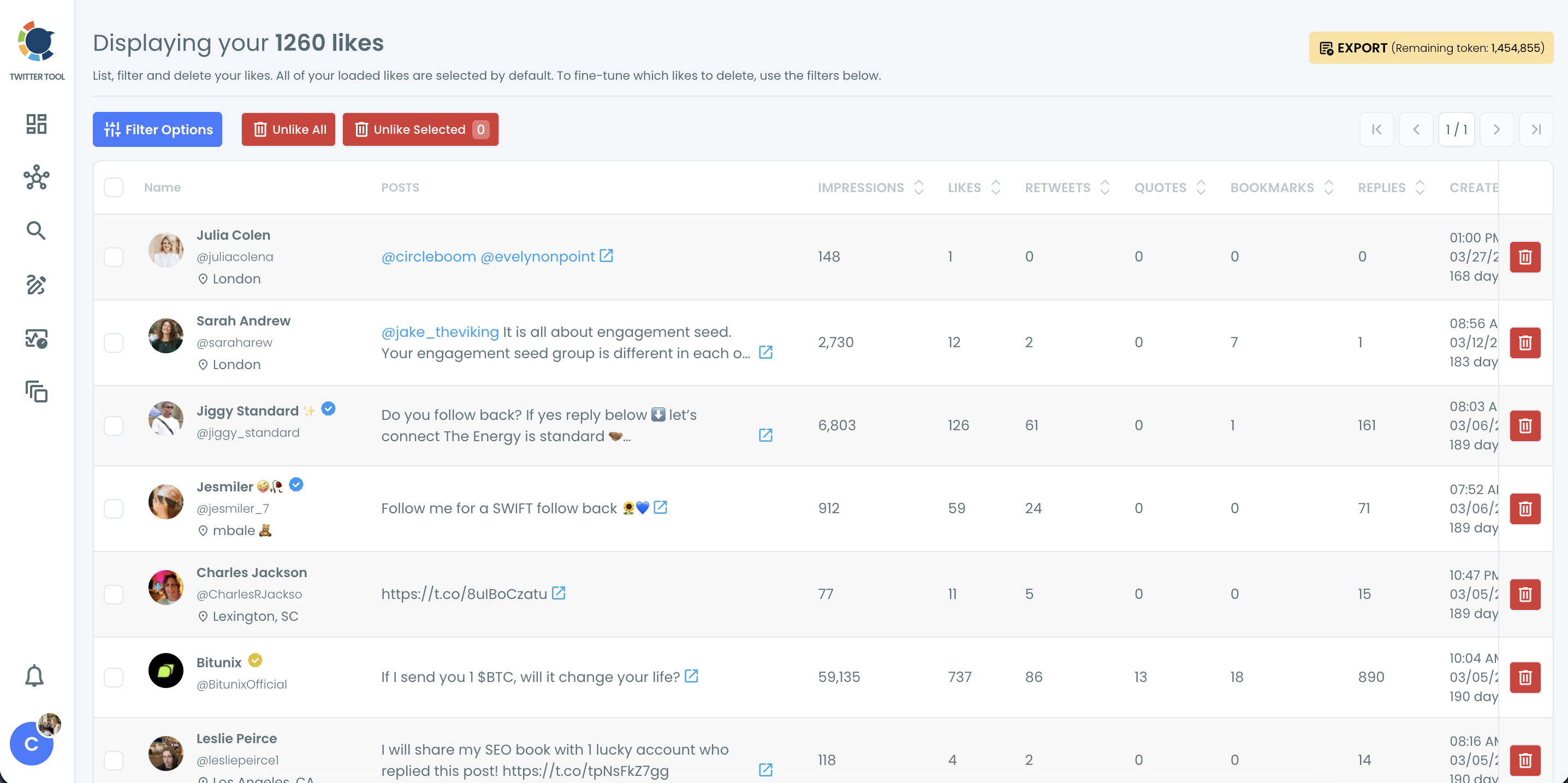Viewport: 1568px width, 783px height.
Task: Click the name Leslie Peirce
Action: (237, 739)
